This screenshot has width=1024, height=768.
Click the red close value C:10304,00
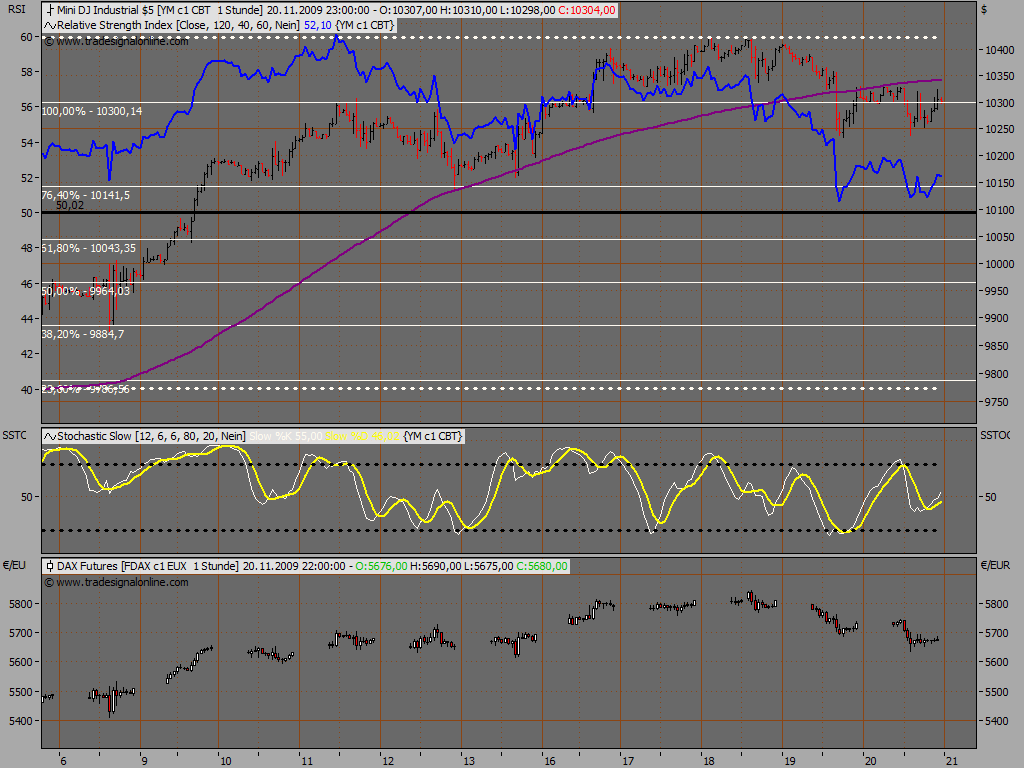587,10
